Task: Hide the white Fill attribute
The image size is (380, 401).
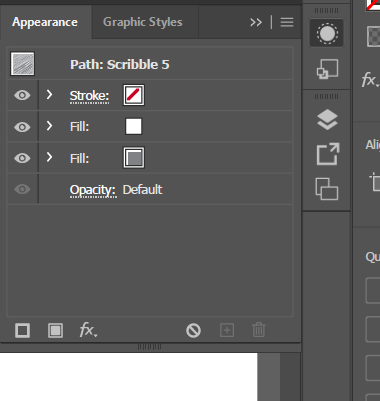Action: tap(22, 127)
